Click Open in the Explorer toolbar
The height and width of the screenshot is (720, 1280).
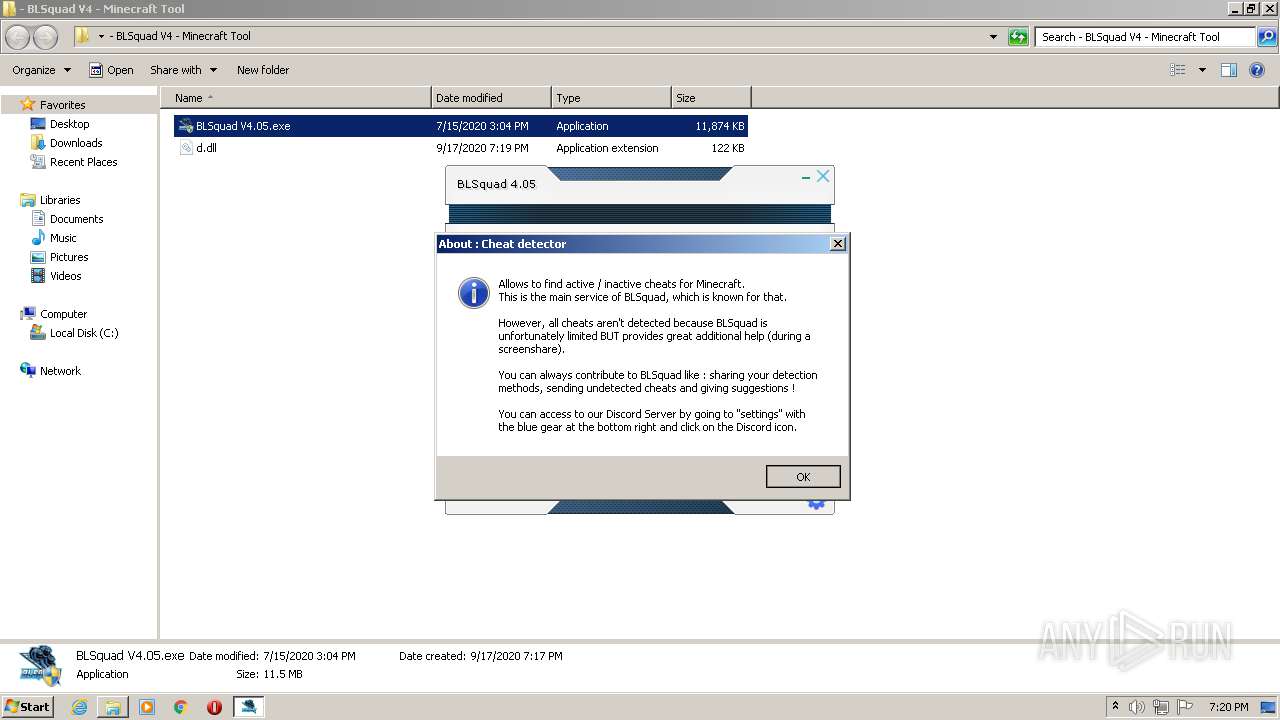click(111, 70)
